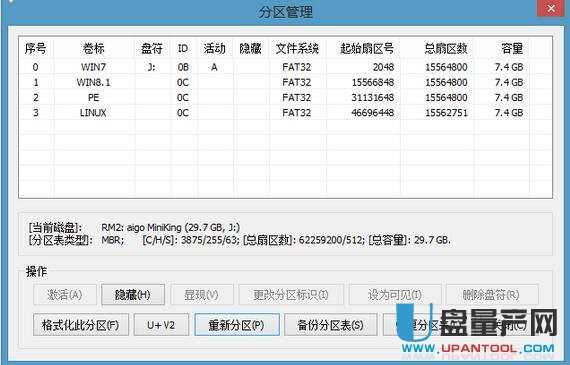Select the WIN8.1 partition row

pyautogui.click(x=285, y=83)
